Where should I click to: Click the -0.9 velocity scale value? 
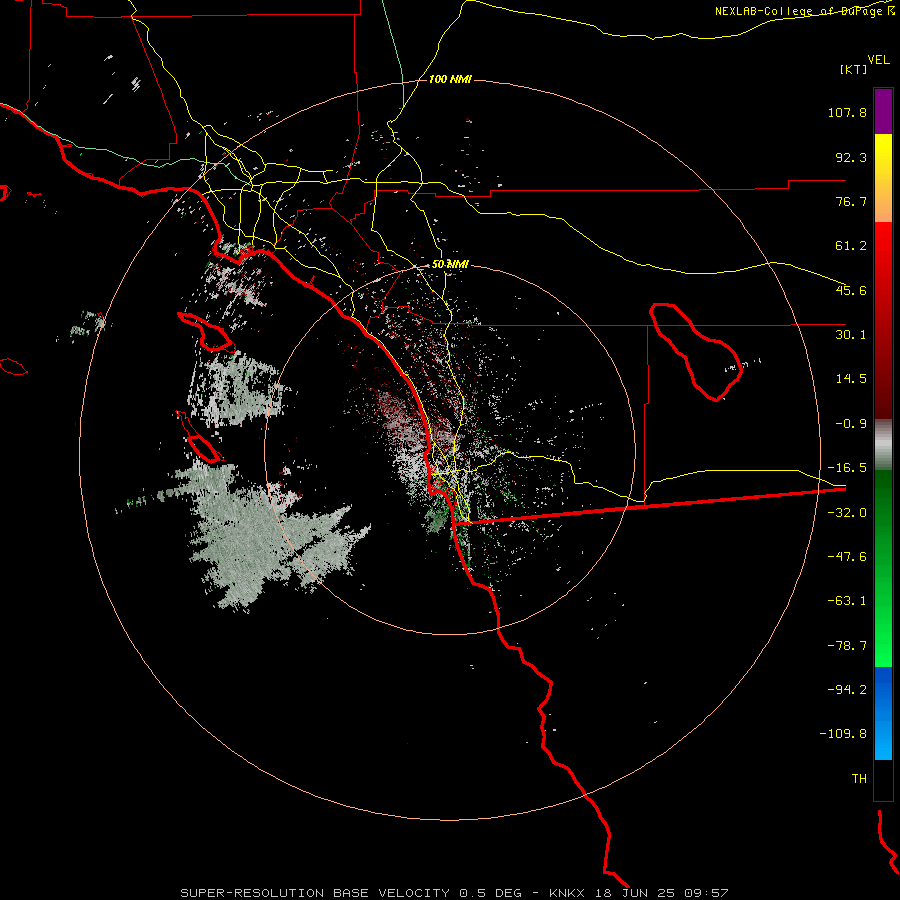click(x=851, y=424)
